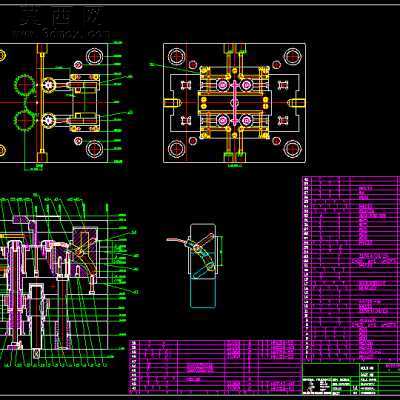Select the wide magenta parts table at bottom
Image resolution: width=400 pixels, height=400 pixels.
[215, 367]
